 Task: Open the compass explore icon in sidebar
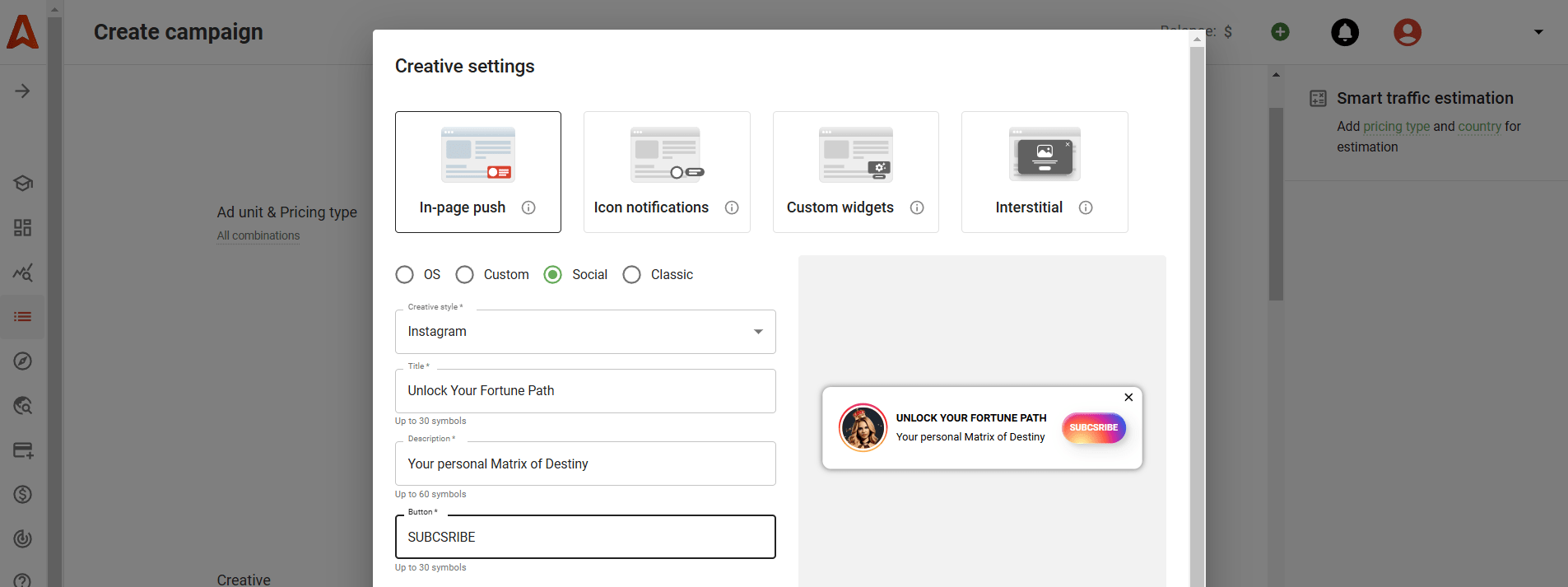tap(23, 361)
